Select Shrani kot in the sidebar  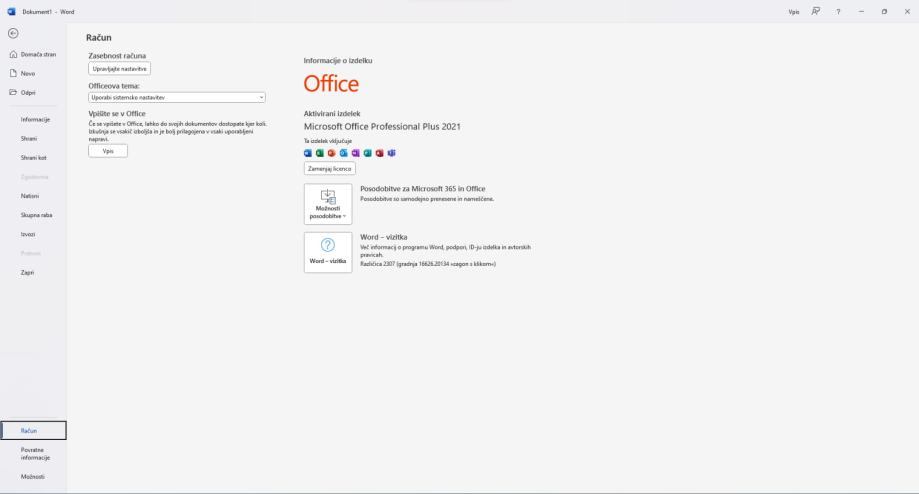tap(35, 157)
